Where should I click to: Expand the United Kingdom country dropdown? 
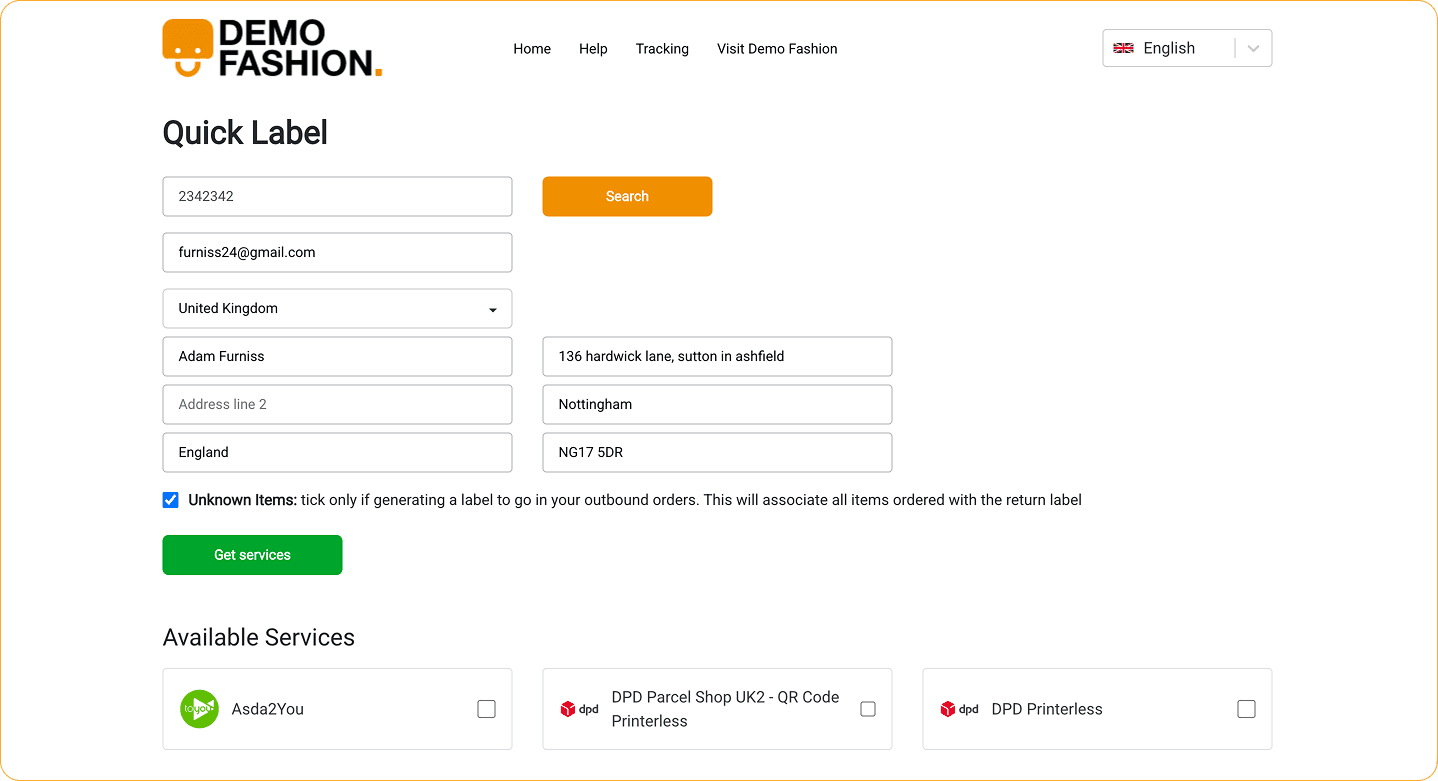337,309
